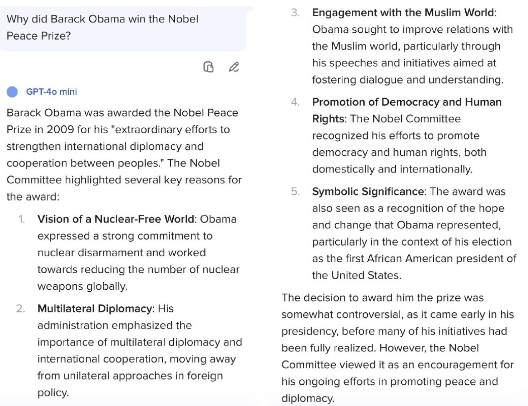The image size is (528, 406).
Task: Click the Multilateral Diplomacy heading
Action: 95,308
